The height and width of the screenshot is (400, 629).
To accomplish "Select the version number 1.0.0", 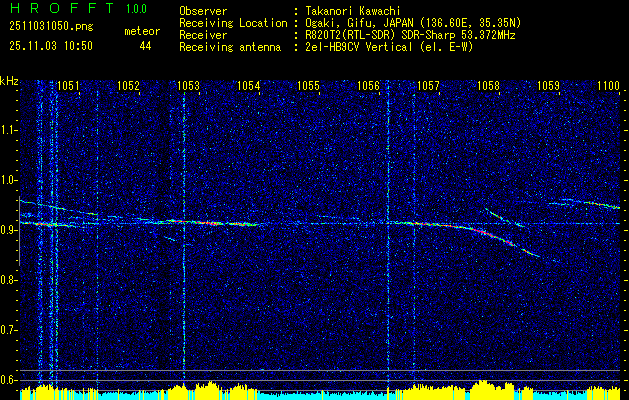I will (x=136, y=9).
